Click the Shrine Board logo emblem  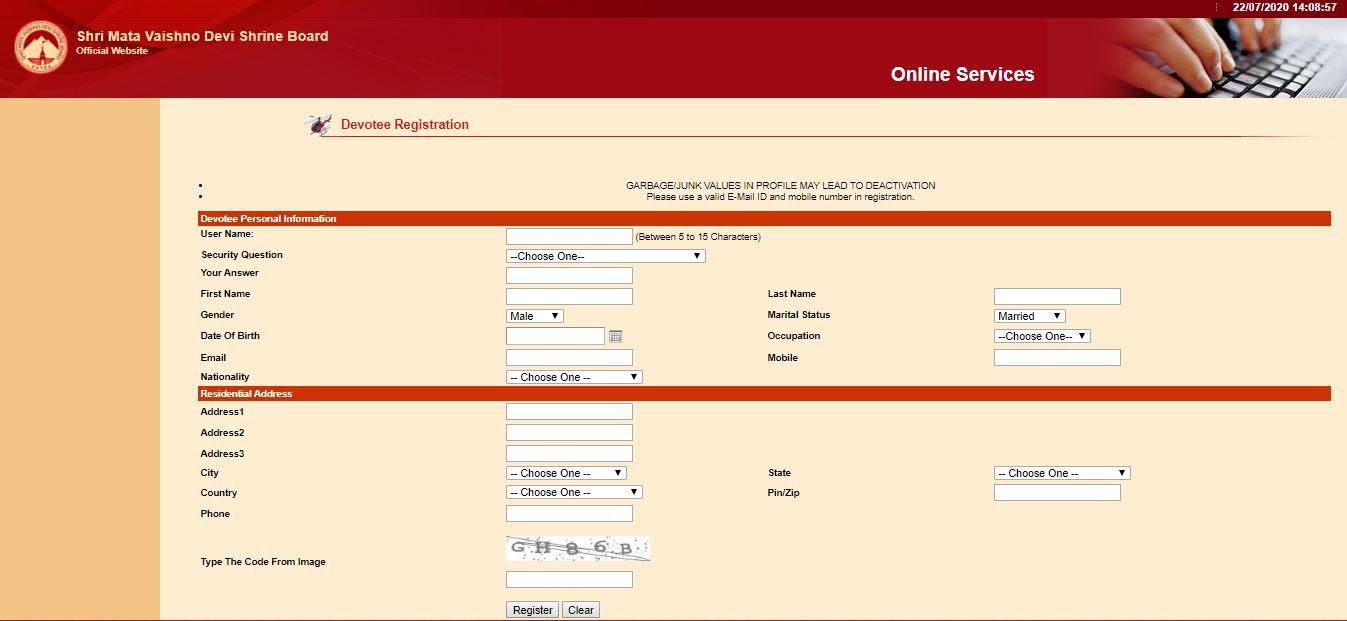tap(40, 48)
